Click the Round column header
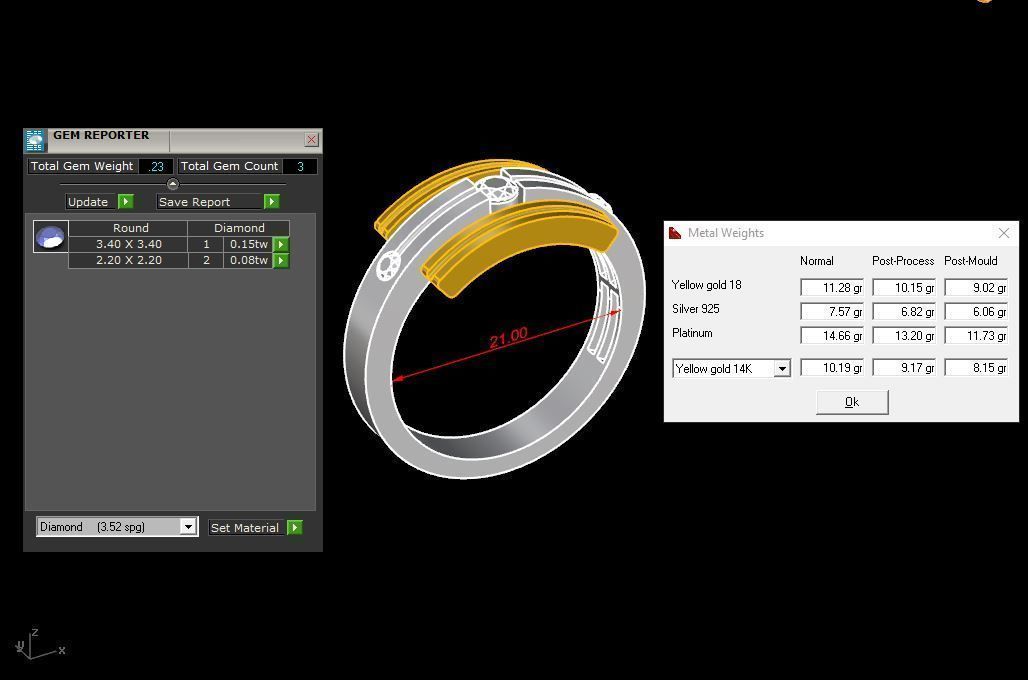 coord(128,228)
